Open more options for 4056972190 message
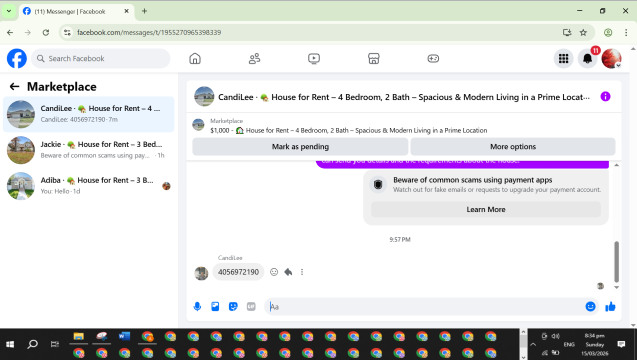This screenshot has width=637, height=360. point(302,272)
